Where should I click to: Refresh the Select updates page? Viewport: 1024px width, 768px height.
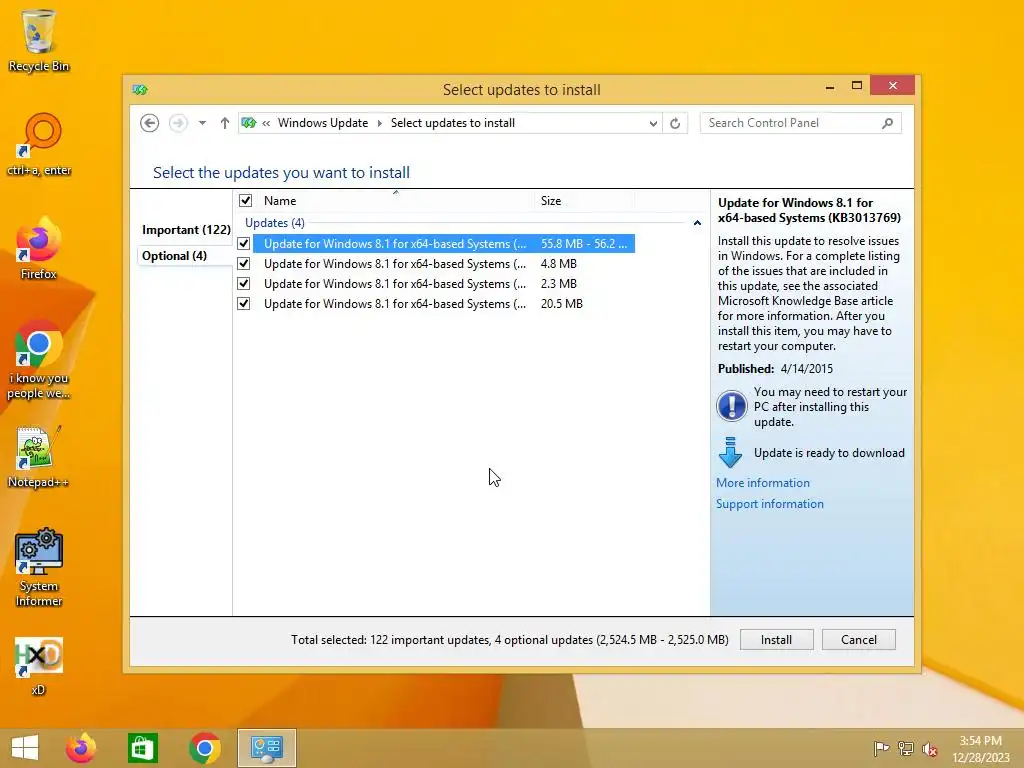pyautogui.click(x=675, y=123)
